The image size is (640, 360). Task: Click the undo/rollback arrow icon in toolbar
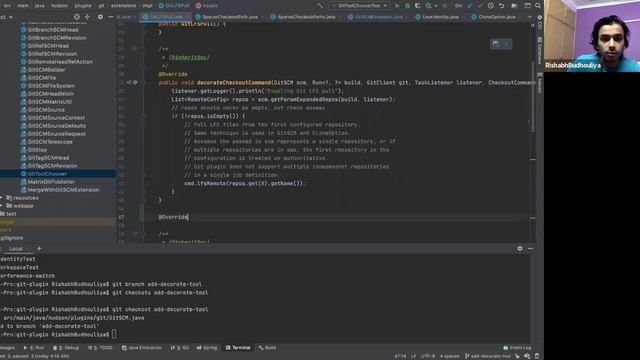[x=501, y=6]
